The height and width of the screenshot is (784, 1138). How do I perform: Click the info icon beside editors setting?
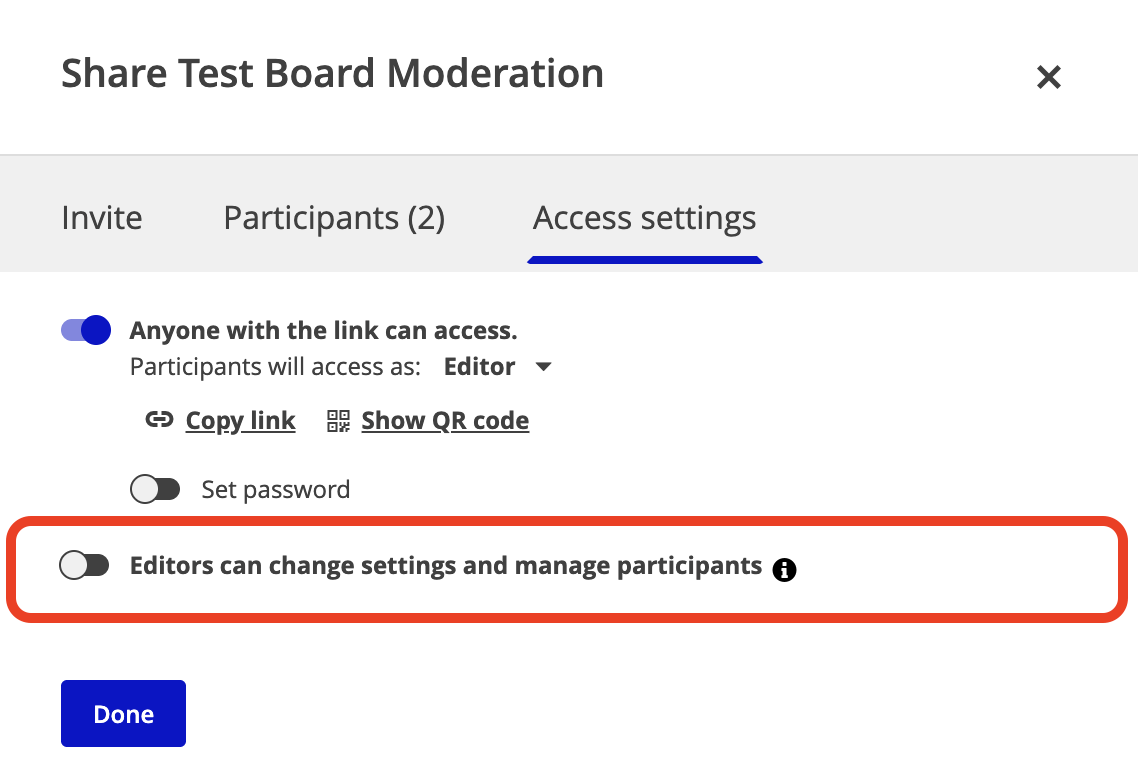785,570
